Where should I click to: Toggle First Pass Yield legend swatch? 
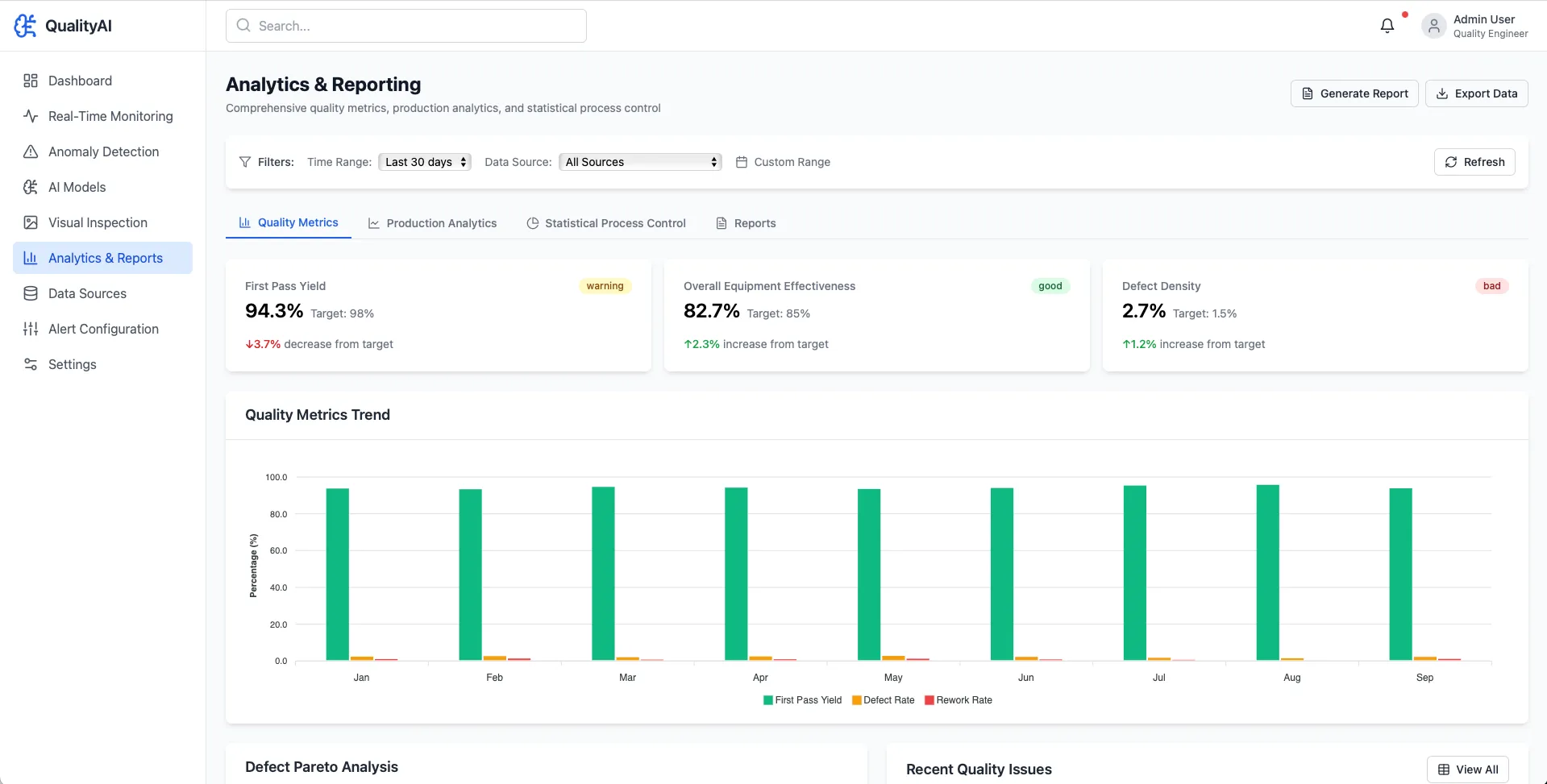[768, 700]
